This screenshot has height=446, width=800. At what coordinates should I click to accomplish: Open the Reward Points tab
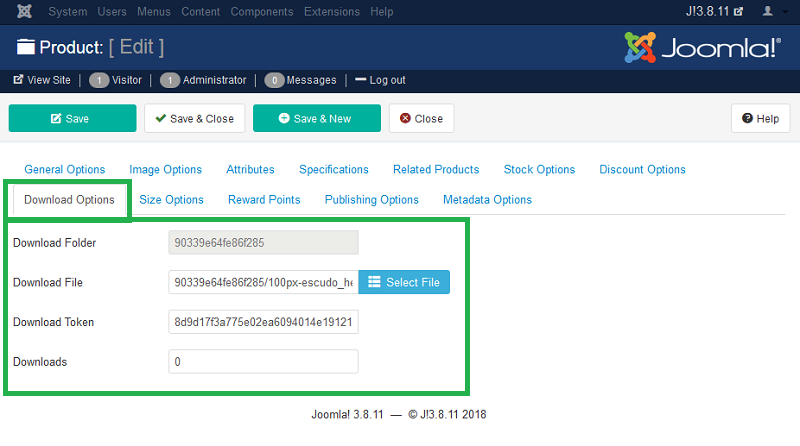coord(264,200)
